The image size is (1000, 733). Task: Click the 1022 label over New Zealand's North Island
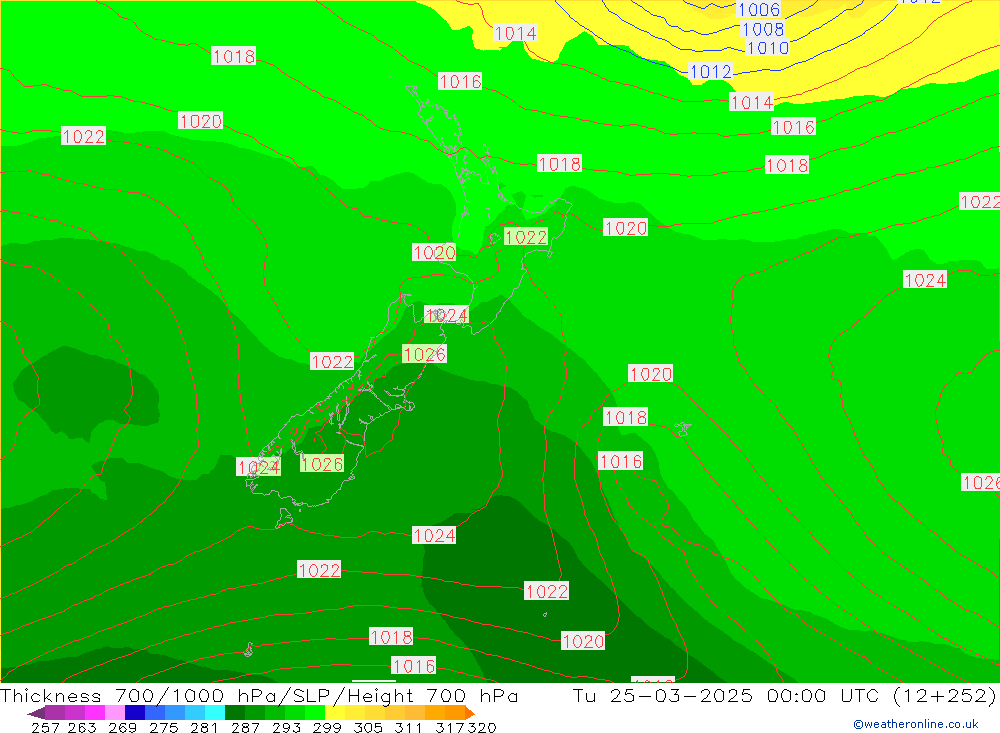point(526,237)
